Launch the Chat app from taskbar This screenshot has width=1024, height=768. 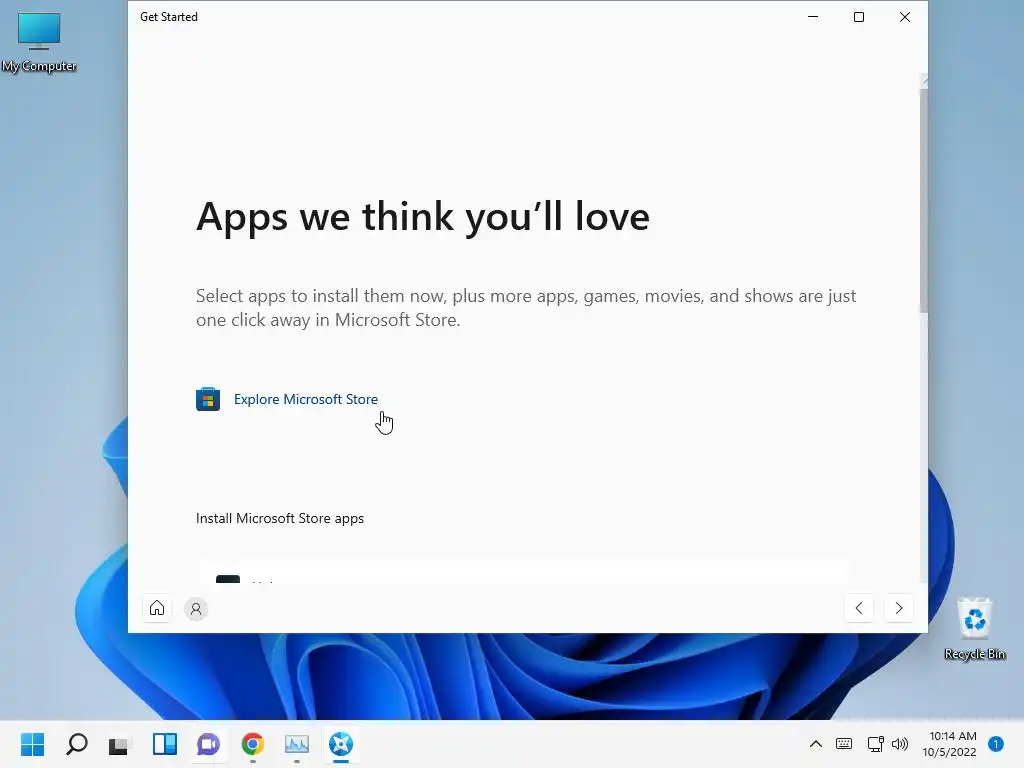coord(208,744)
